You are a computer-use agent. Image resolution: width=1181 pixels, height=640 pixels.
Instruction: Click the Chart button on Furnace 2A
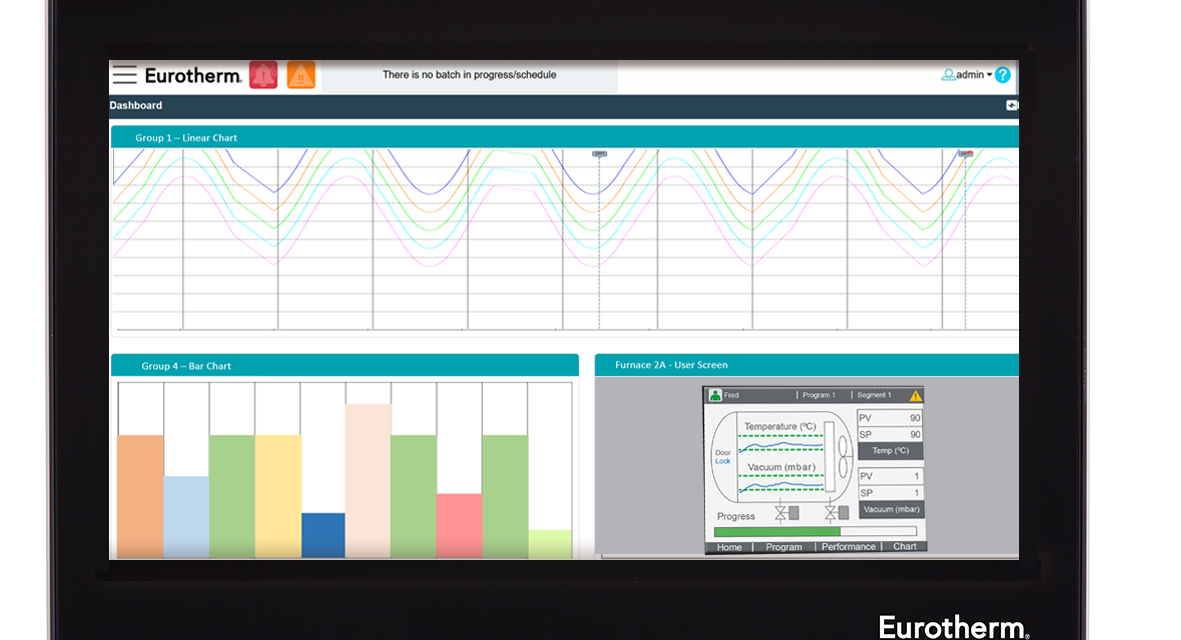point(905,546)
